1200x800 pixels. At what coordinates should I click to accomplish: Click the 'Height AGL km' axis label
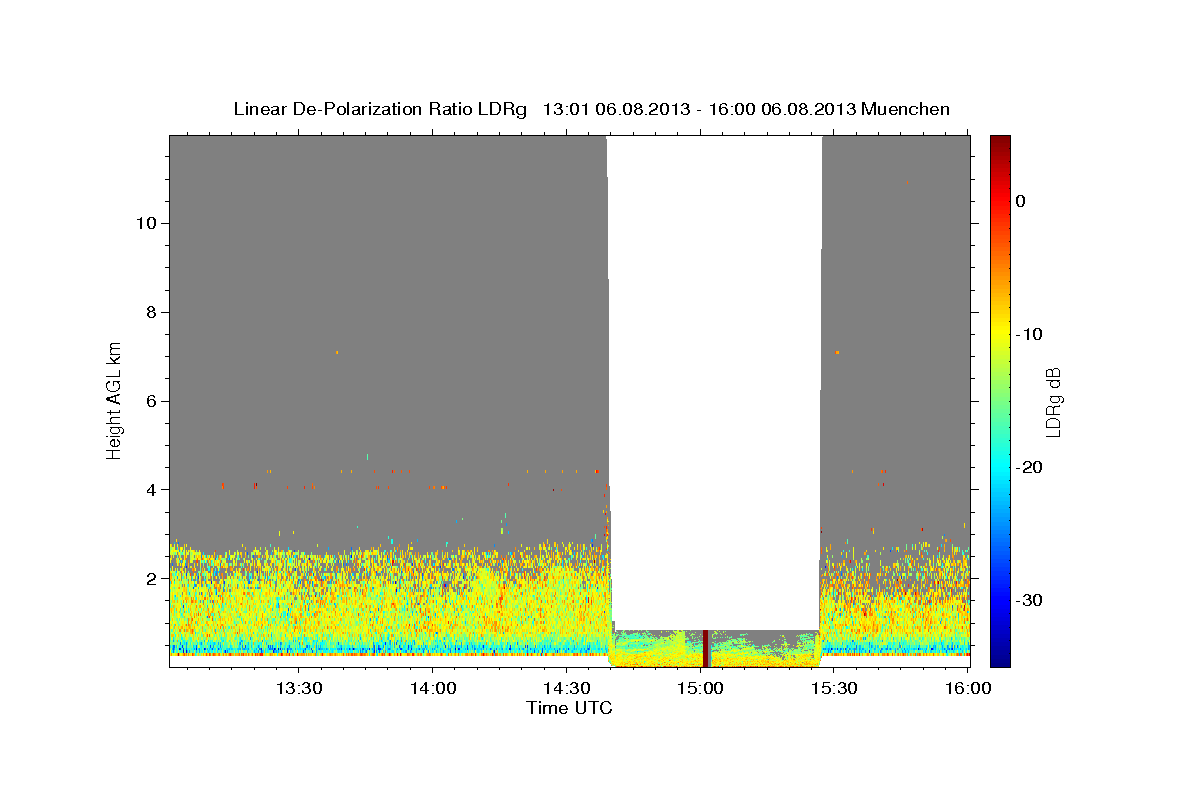point(114,400)
